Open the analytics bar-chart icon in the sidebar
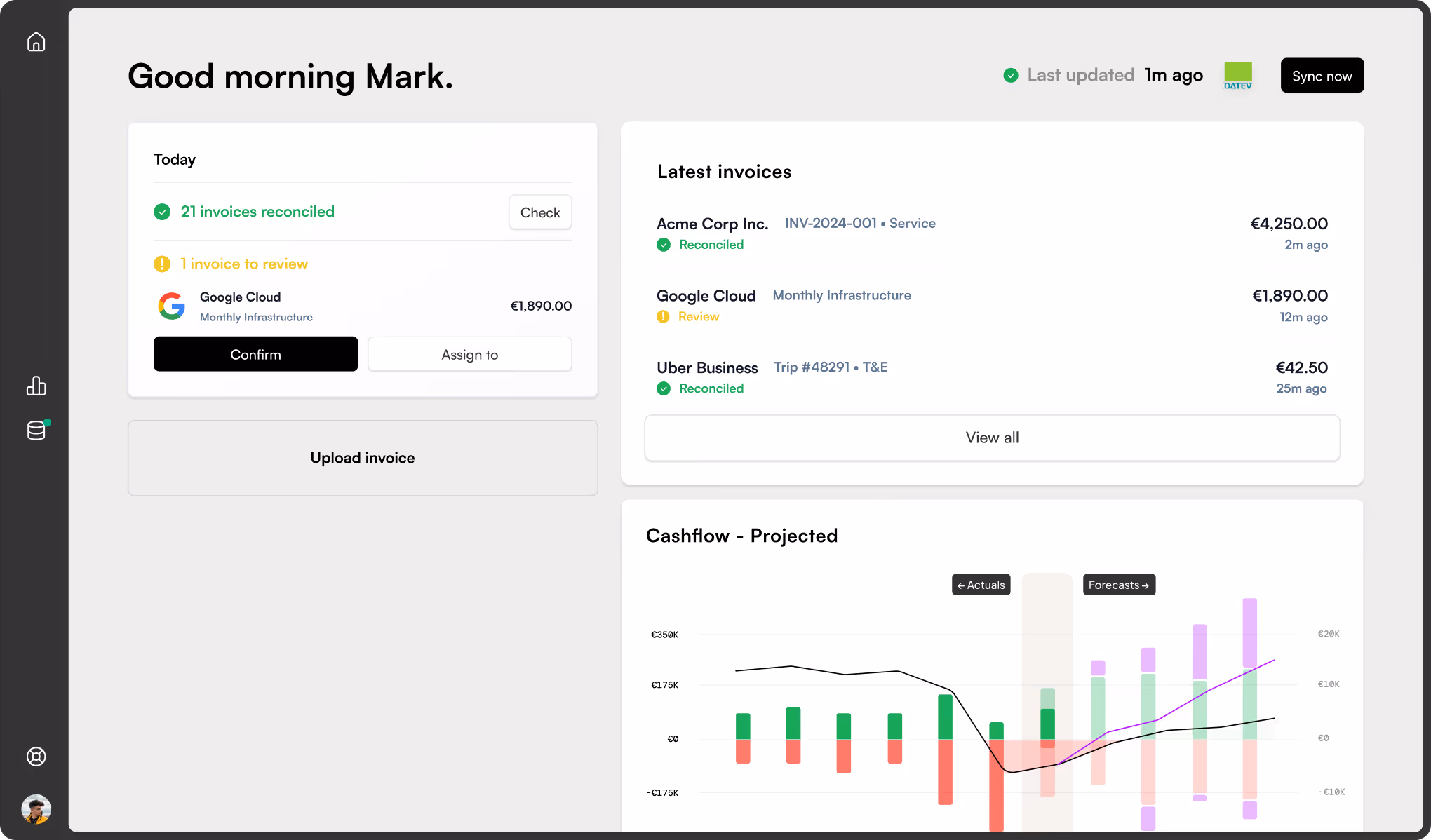This screenshot has width=1431, height=840. 36,386
